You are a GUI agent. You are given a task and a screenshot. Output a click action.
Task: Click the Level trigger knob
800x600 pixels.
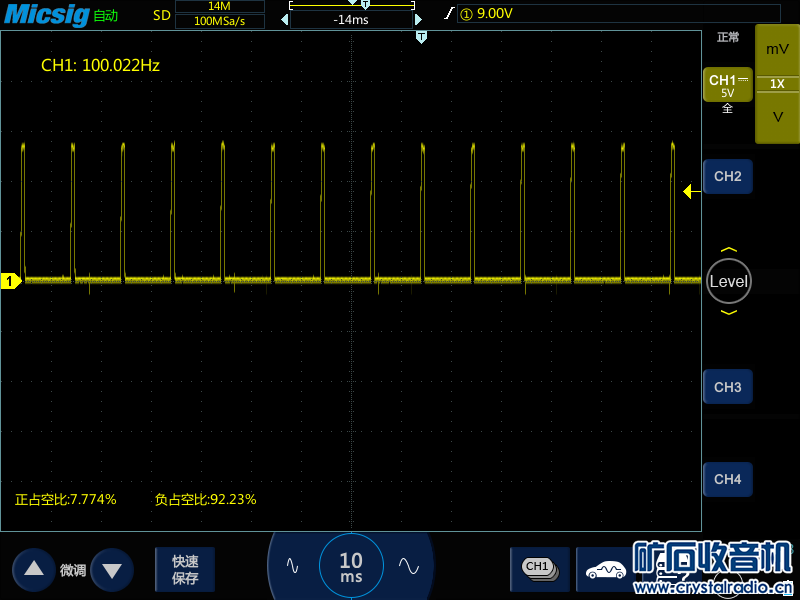pos(728,282)
